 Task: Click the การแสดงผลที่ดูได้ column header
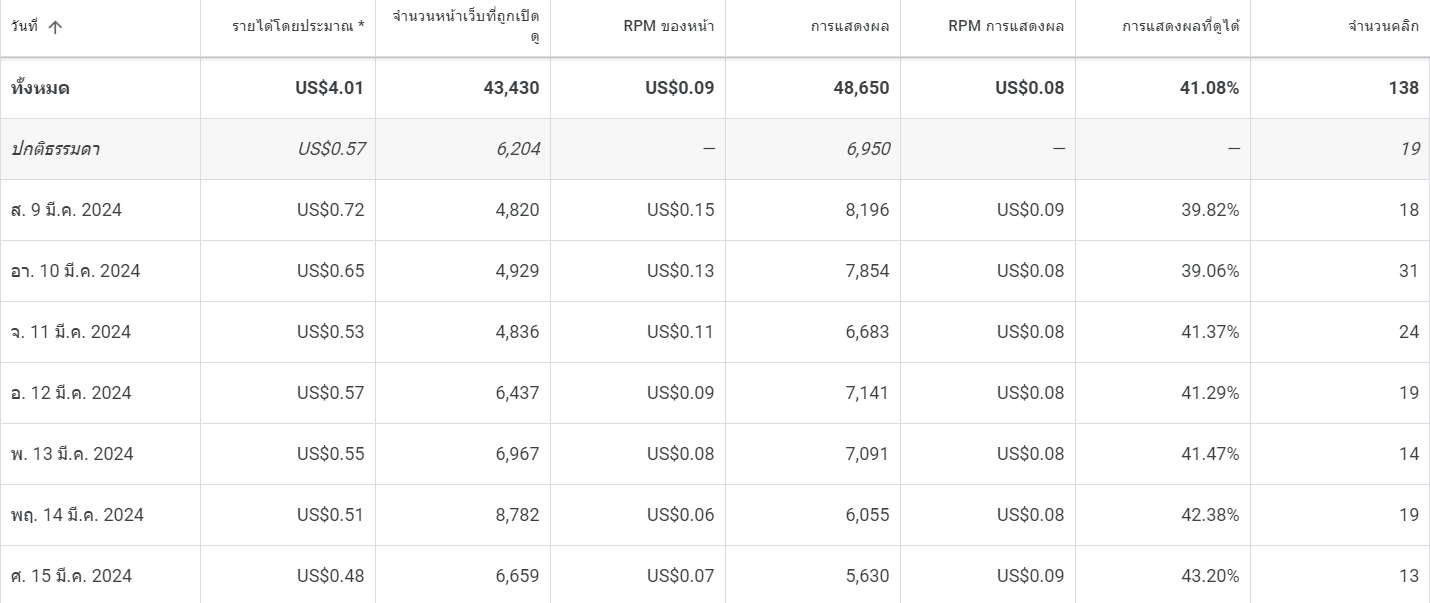point(1180,27)
